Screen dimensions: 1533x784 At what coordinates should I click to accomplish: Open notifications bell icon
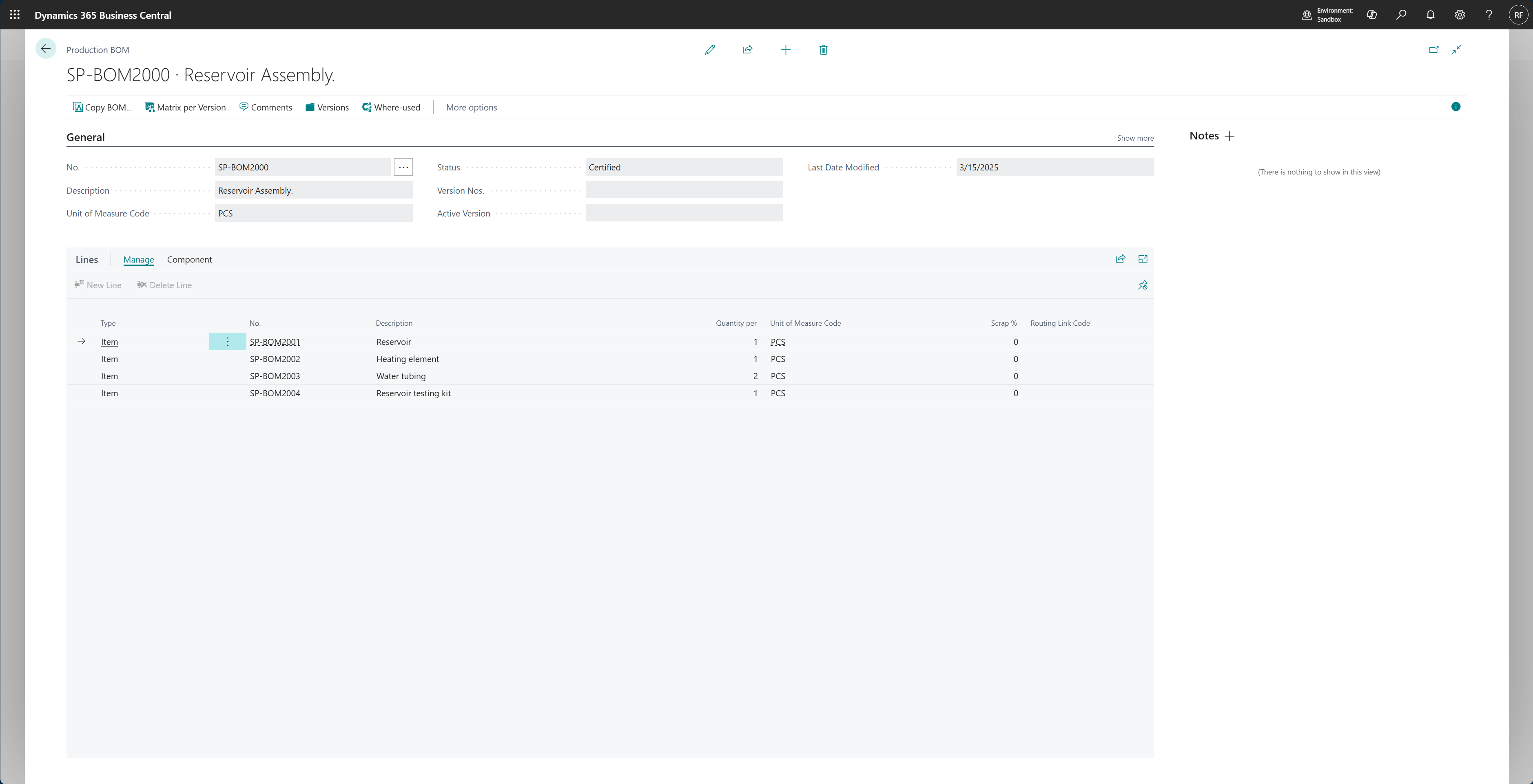click(1430, 15)
